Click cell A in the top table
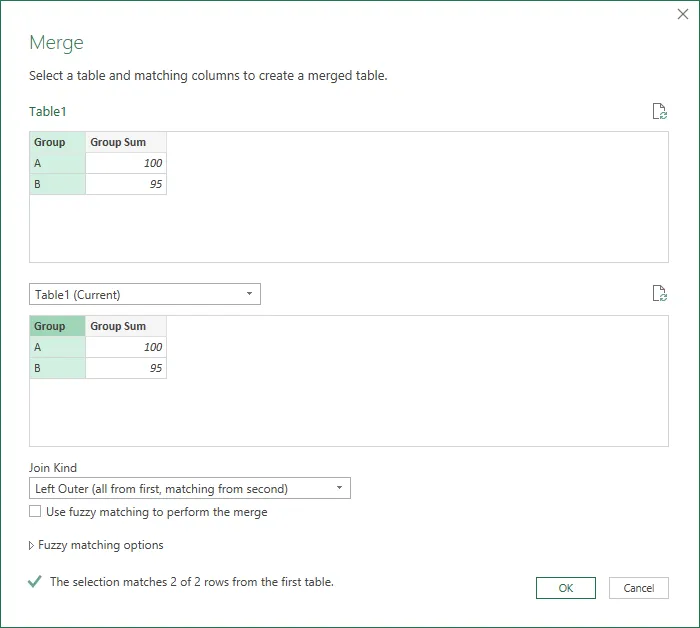This screenshot has height=628, width=700. point(57,163)
